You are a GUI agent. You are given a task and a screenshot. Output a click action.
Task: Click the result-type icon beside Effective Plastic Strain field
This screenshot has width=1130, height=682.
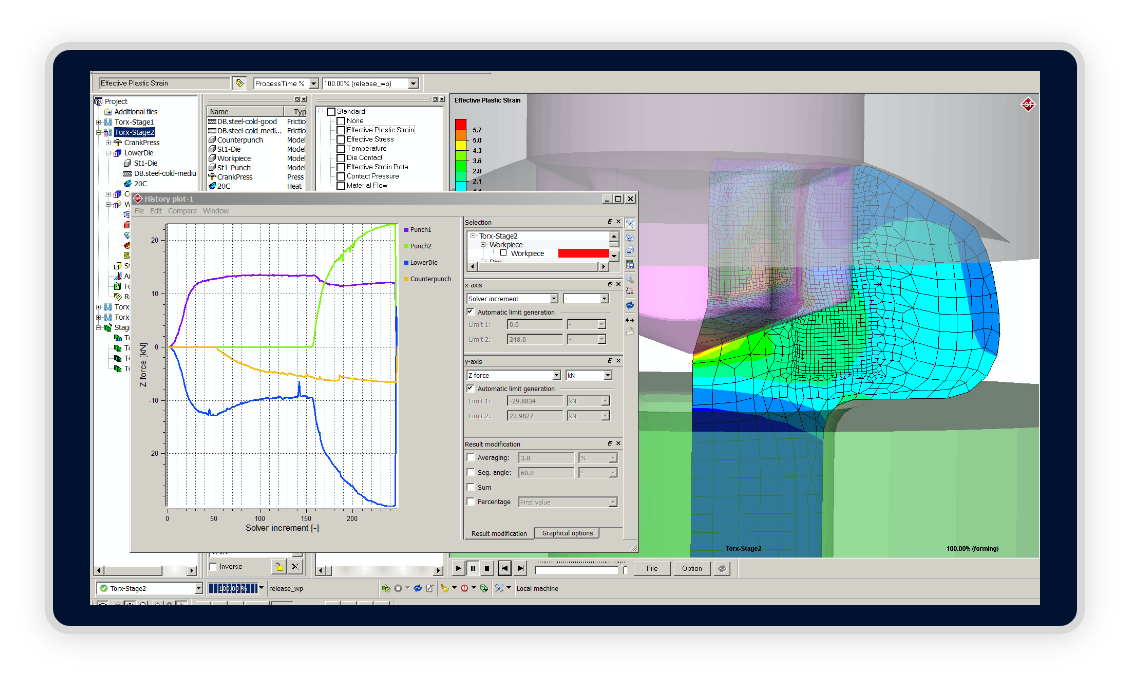coord(239,84)
